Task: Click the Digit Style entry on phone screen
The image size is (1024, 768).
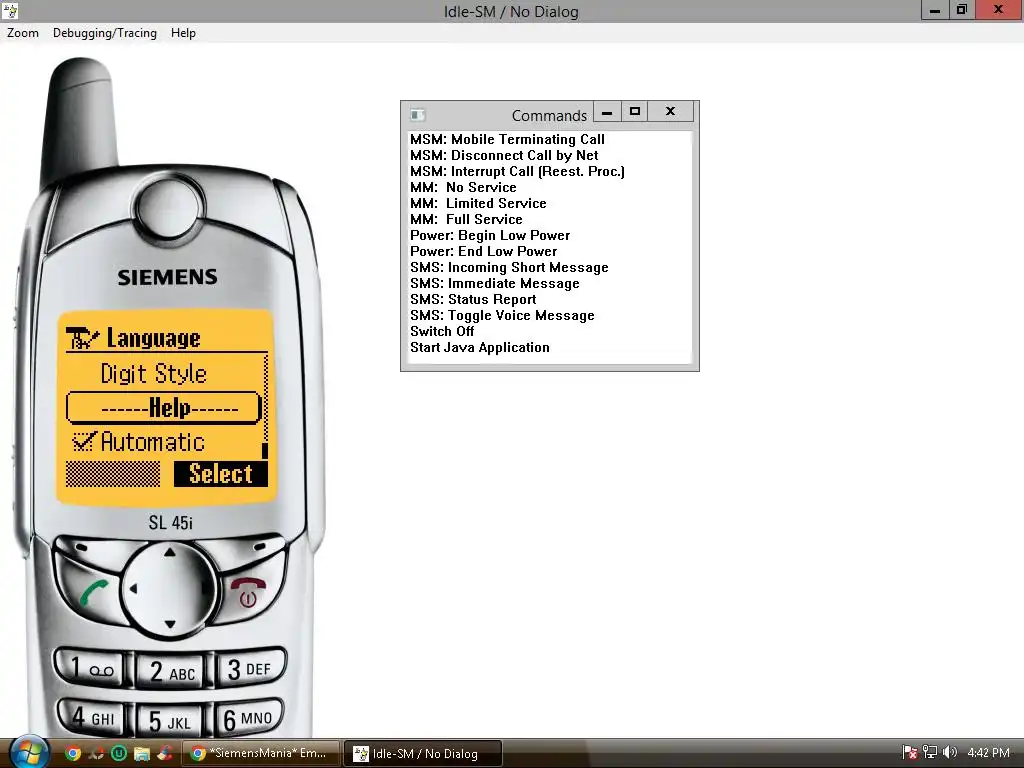Action: click(x=153, y=374)
